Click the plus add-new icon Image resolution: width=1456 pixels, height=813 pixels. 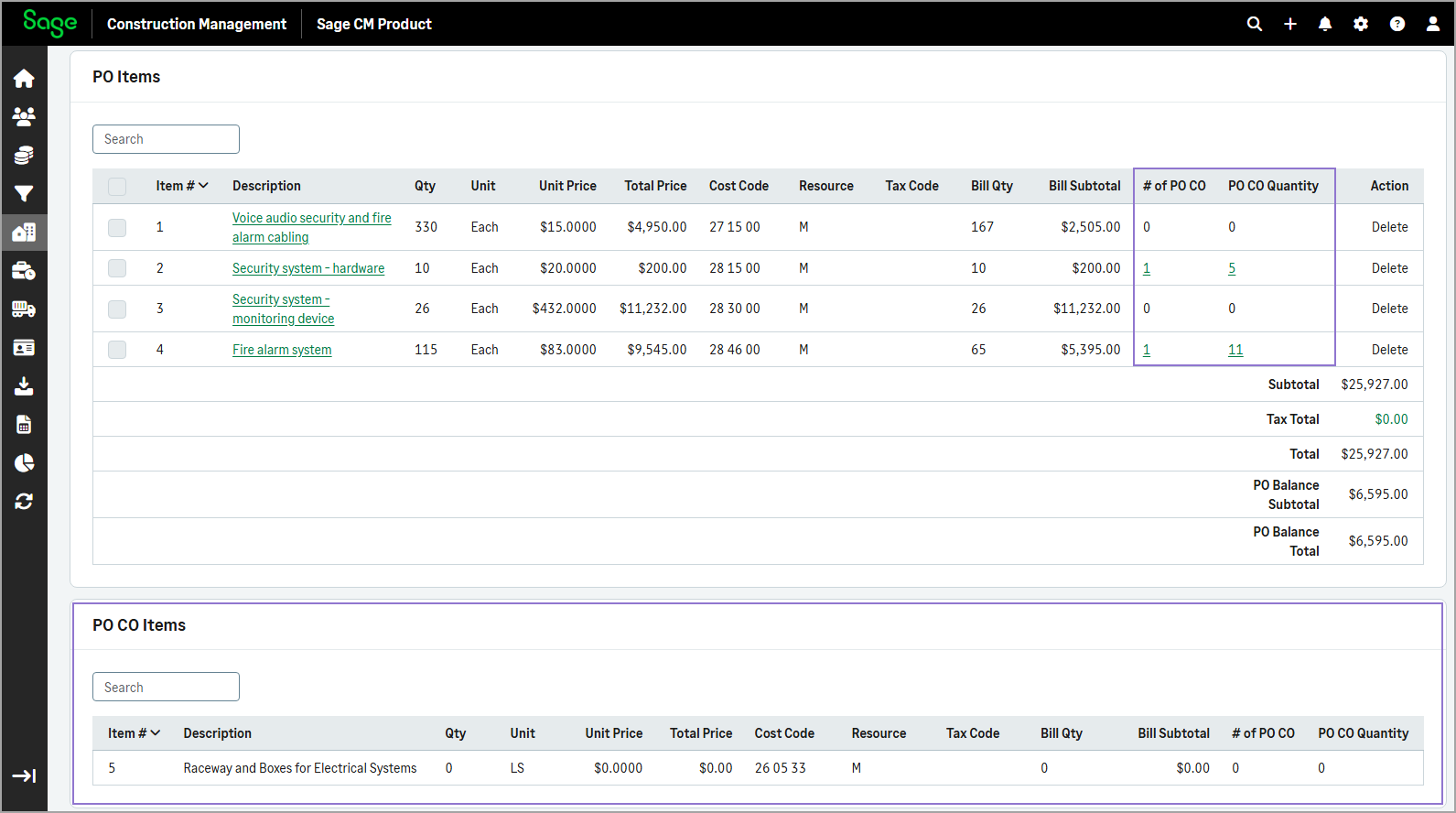click(x=1290, y=24)
